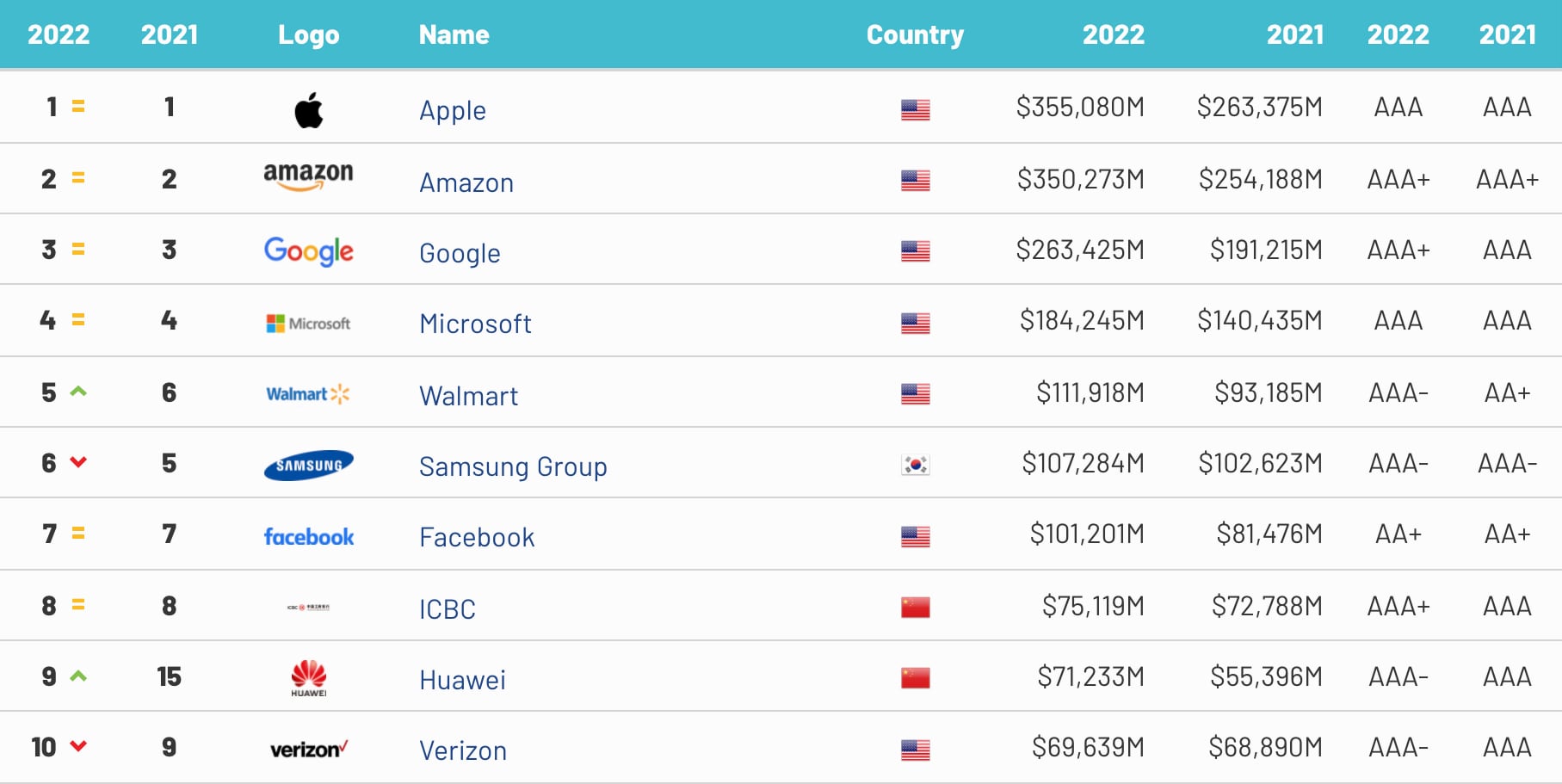Click the China flag in the ICBC row
Screen dimensions: 1562x784
[x=915, y=608]
